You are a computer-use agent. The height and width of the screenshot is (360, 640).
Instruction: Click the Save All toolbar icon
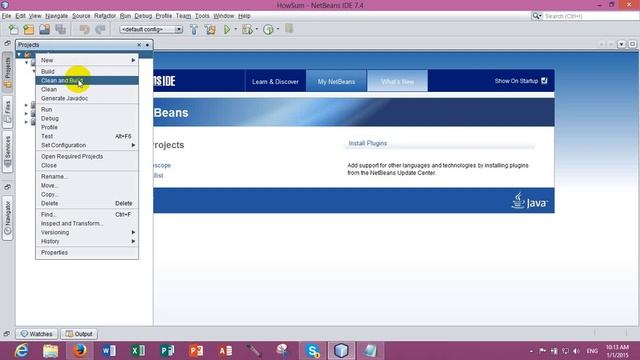[60, 29]
